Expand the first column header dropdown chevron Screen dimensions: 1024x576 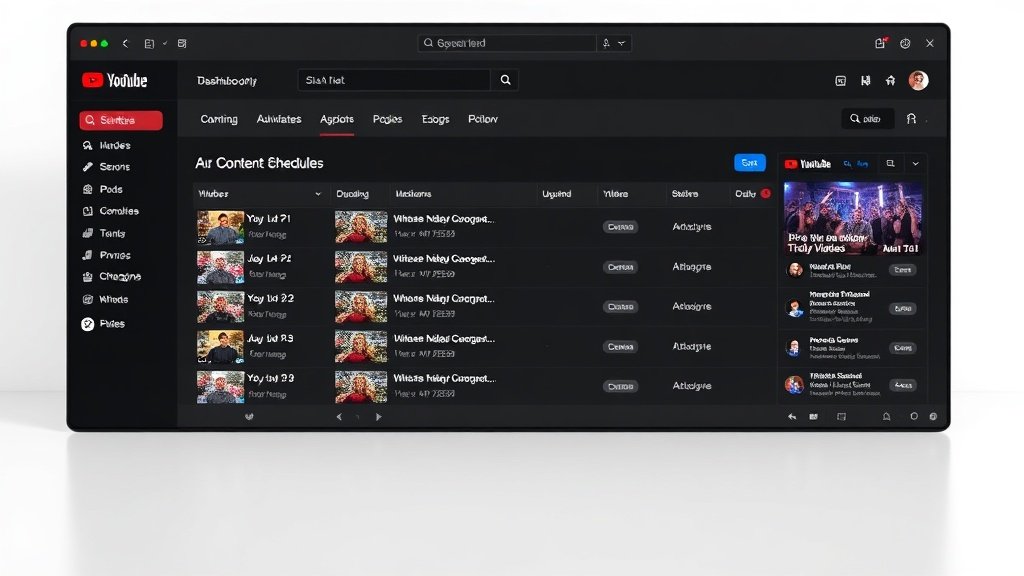[318, 194]
